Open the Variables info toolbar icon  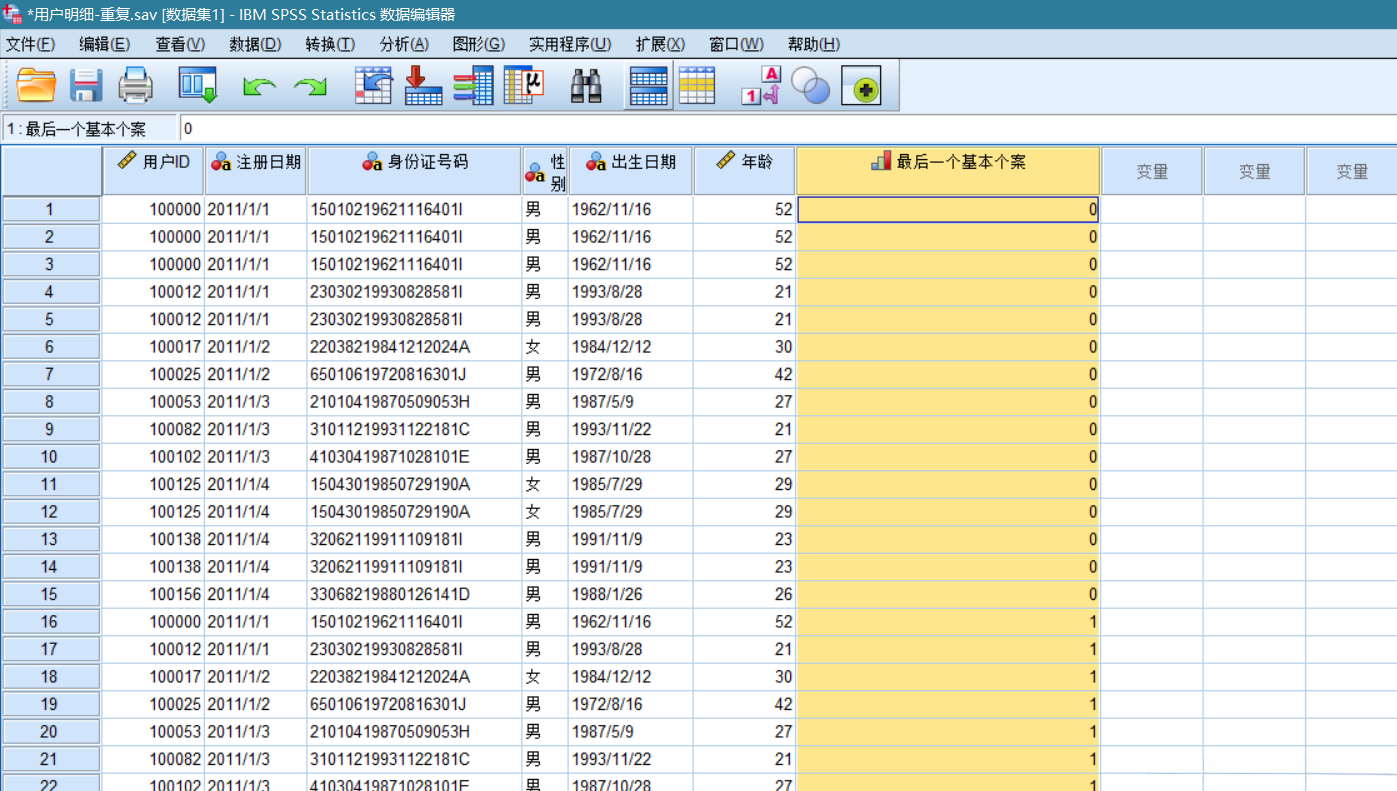(473, 86)
